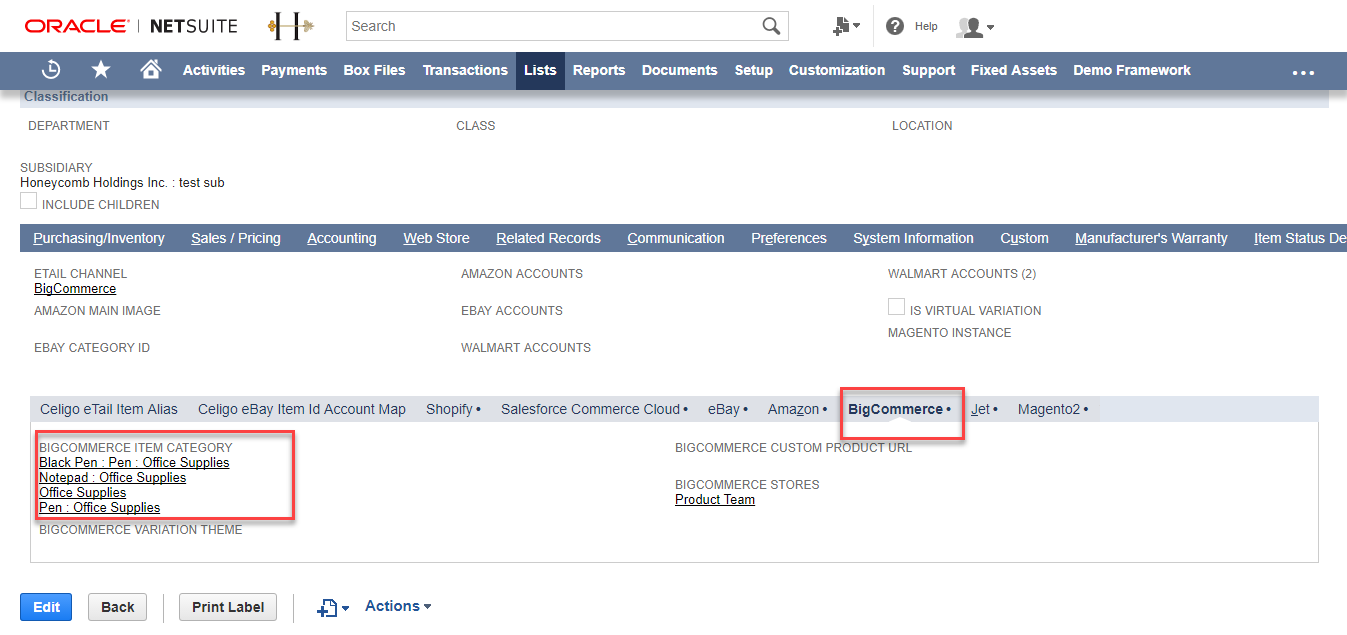Select the Shopify tab
1347x635 pixels.
[x=453, y=409]
